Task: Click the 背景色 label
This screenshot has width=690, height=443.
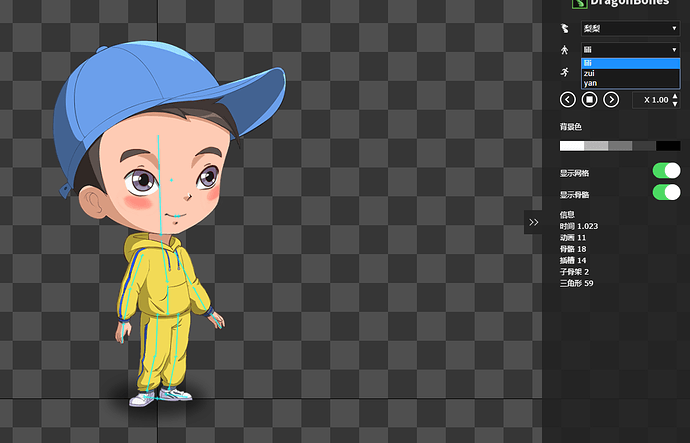Action: coord(571,127)
